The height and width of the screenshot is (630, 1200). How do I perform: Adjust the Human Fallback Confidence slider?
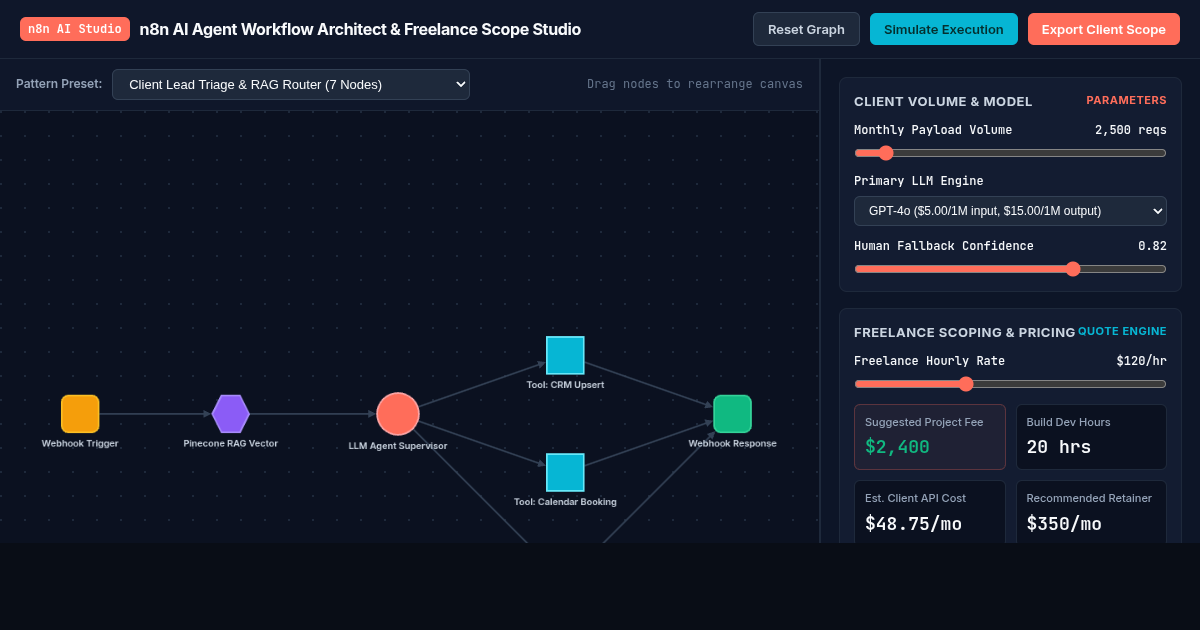coord(1010,269)
